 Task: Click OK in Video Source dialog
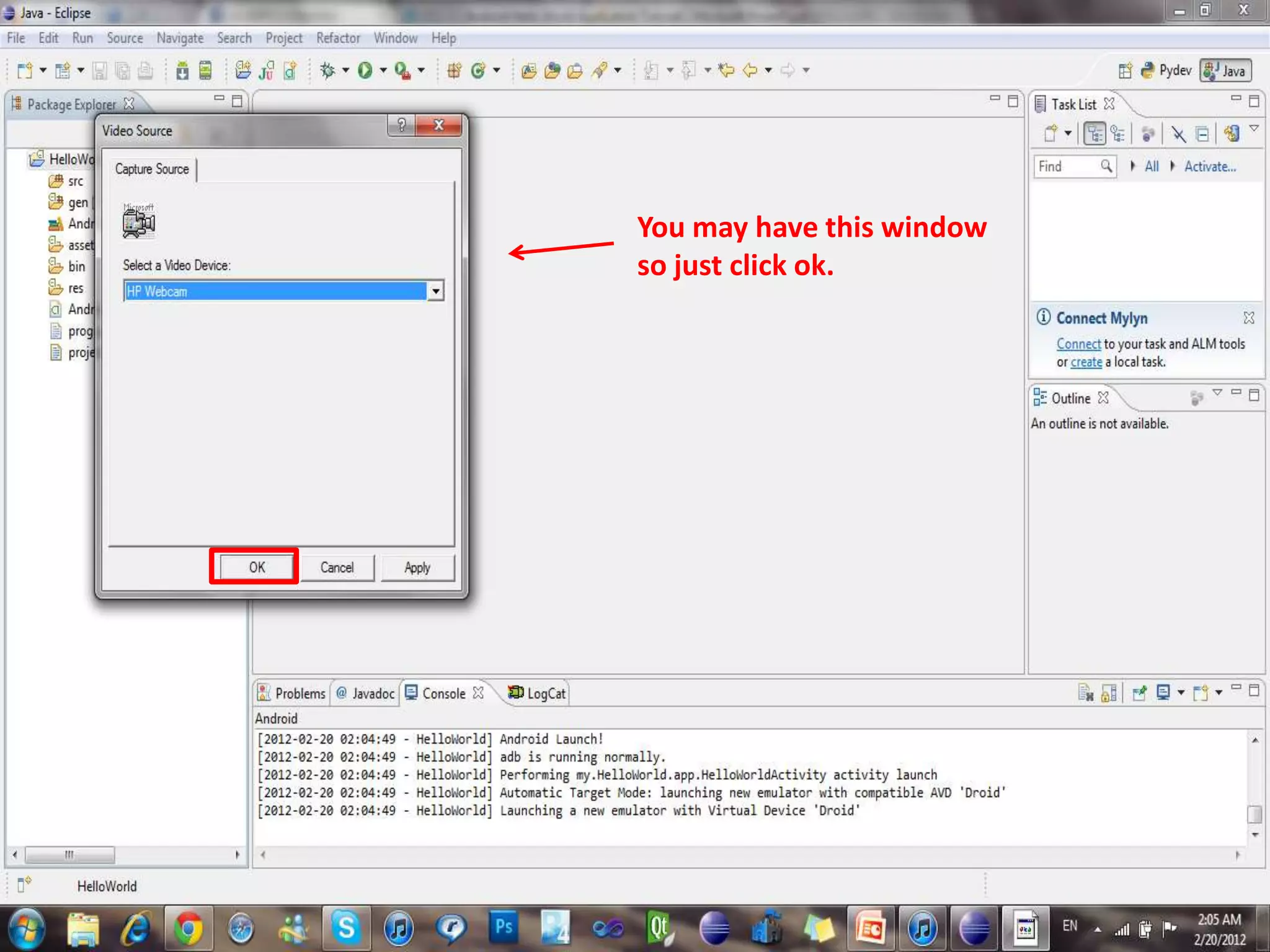click(257, 567)
